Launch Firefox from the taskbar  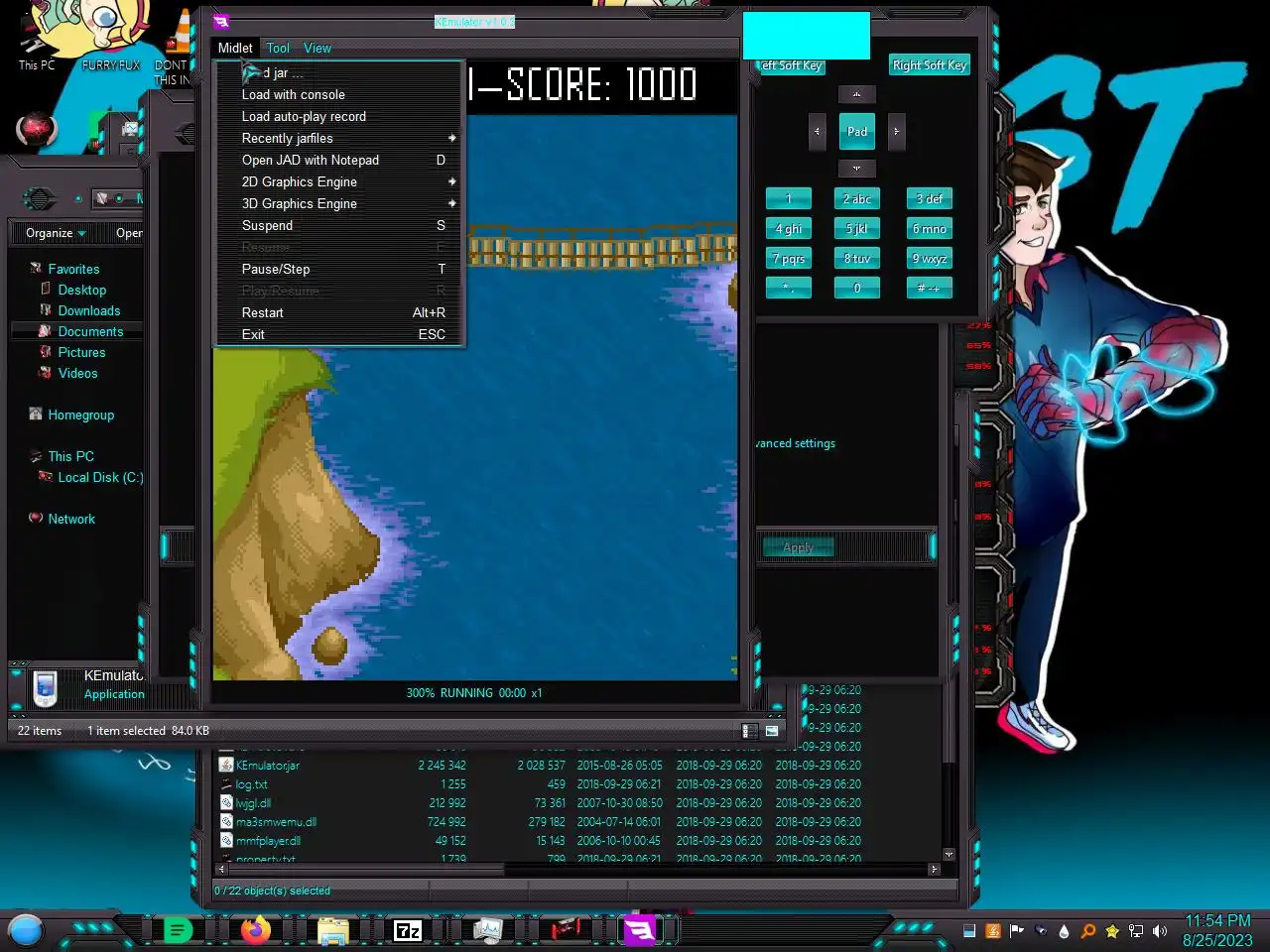coord(255,930)
